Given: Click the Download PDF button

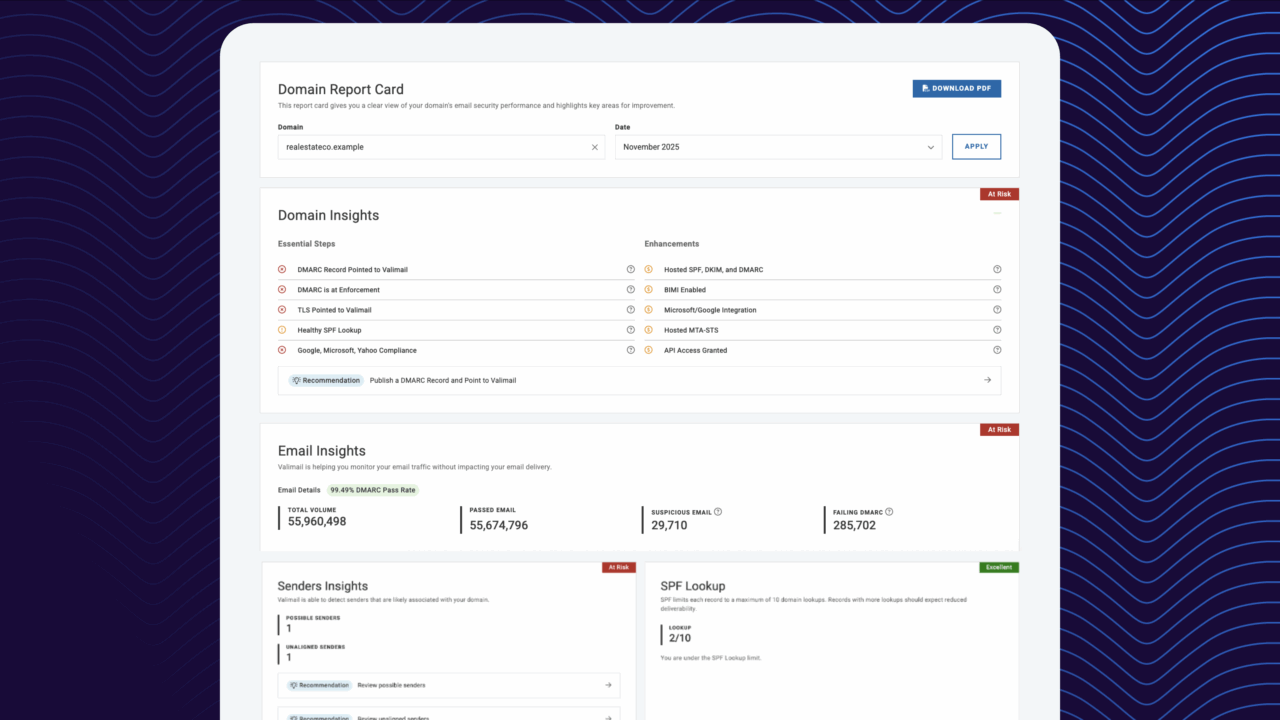Looking at the screenshot, I should 956,88.
